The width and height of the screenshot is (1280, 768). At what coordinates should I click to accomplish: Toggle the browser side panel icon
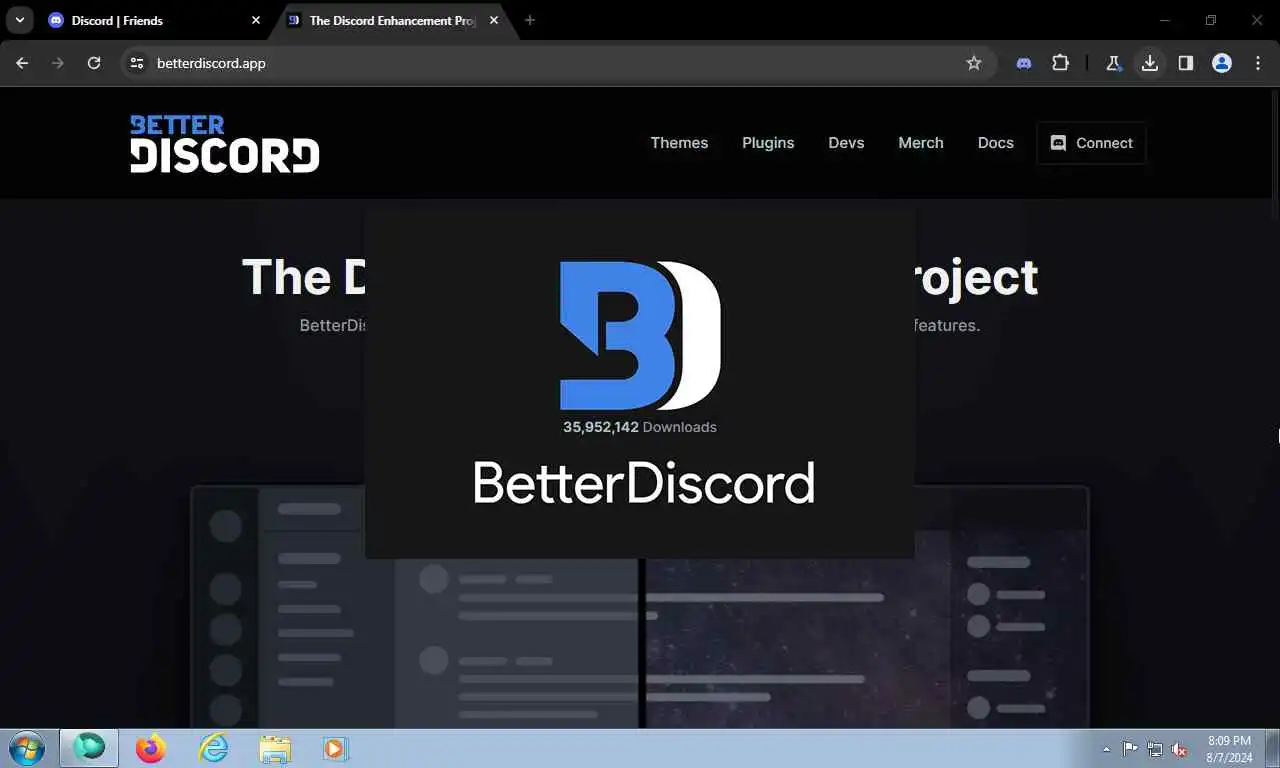(1186, 63)
